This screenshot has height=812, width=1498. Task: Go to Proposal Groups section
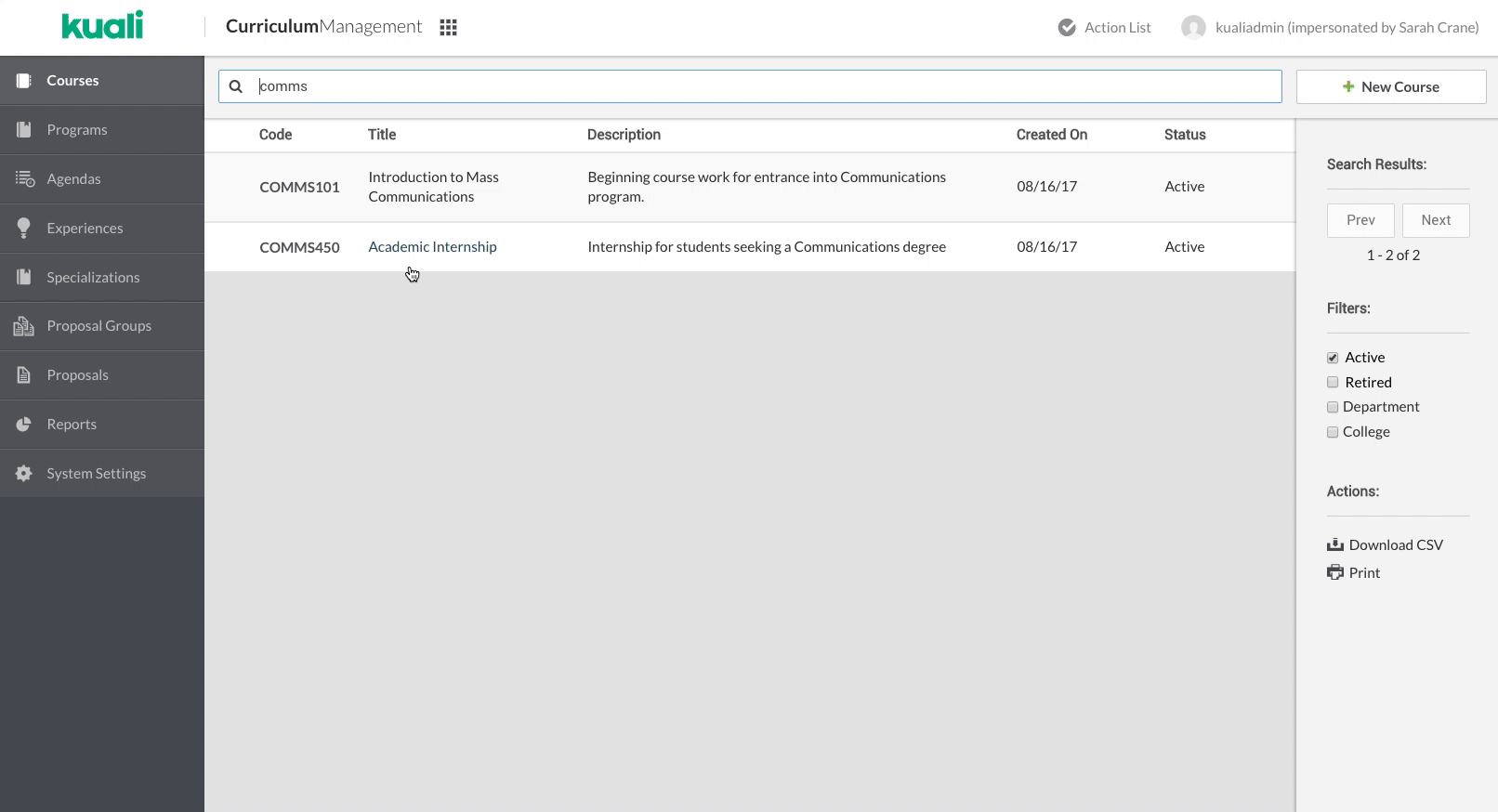99,326
